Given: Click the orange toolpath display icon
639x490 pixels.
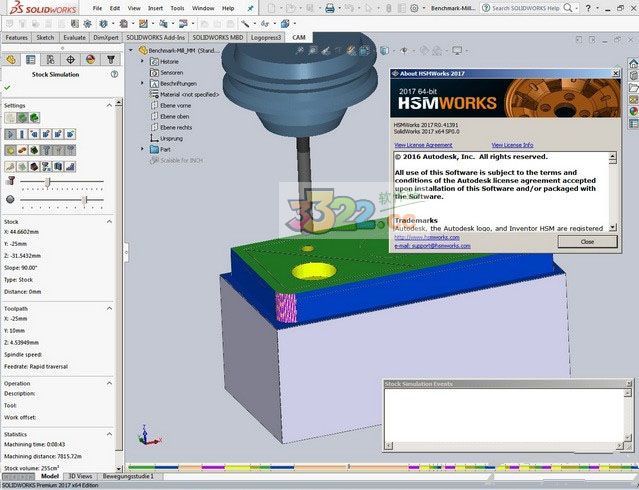Looking at the screenshot, I should (x=22, y=150).
